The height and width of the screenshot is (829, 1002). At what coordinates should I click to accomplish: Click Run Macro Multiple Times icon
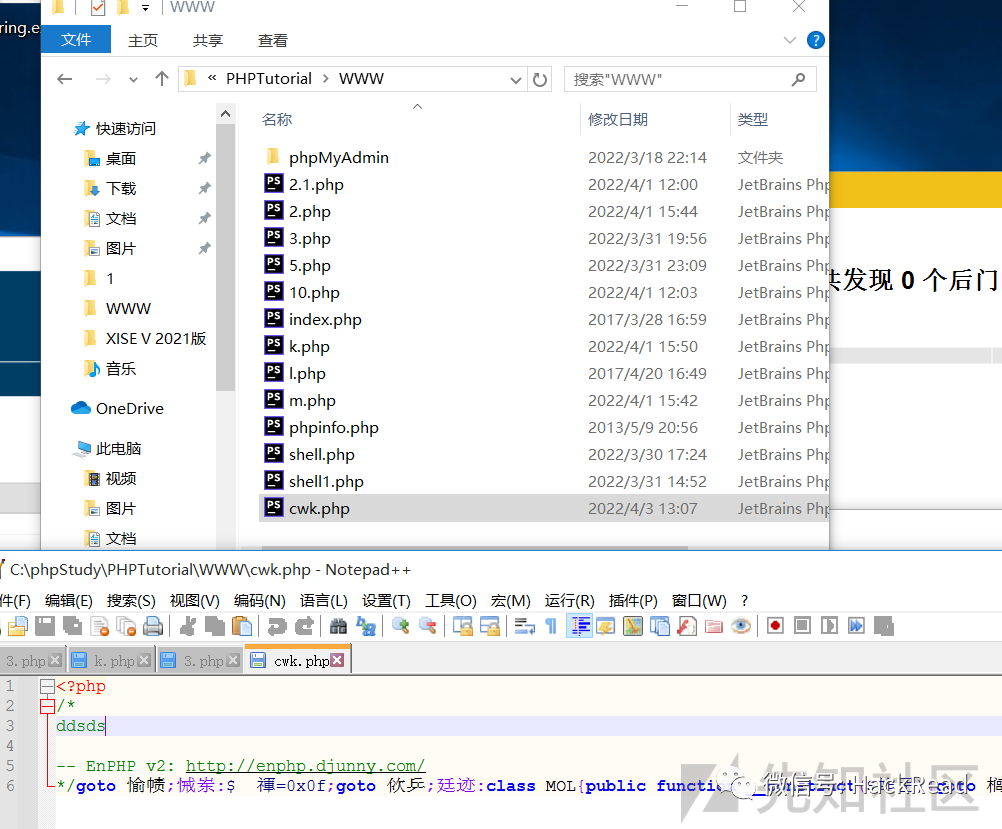[856, 626]
